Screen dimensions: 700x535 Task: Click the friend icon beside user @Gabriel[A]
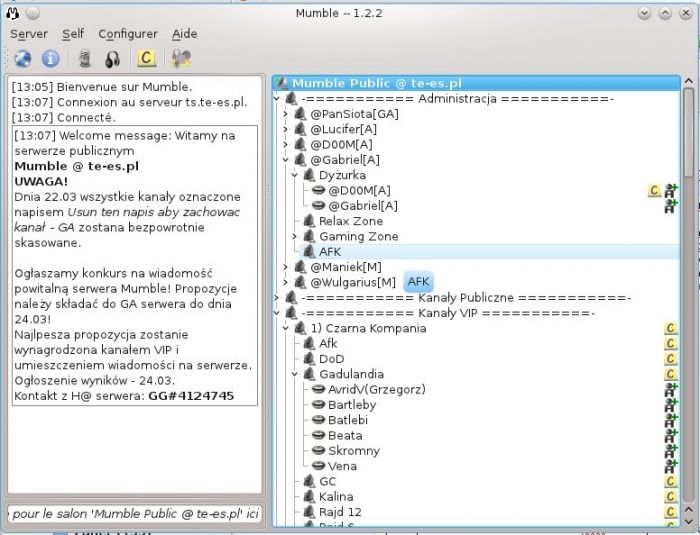[x=671, y=206]
